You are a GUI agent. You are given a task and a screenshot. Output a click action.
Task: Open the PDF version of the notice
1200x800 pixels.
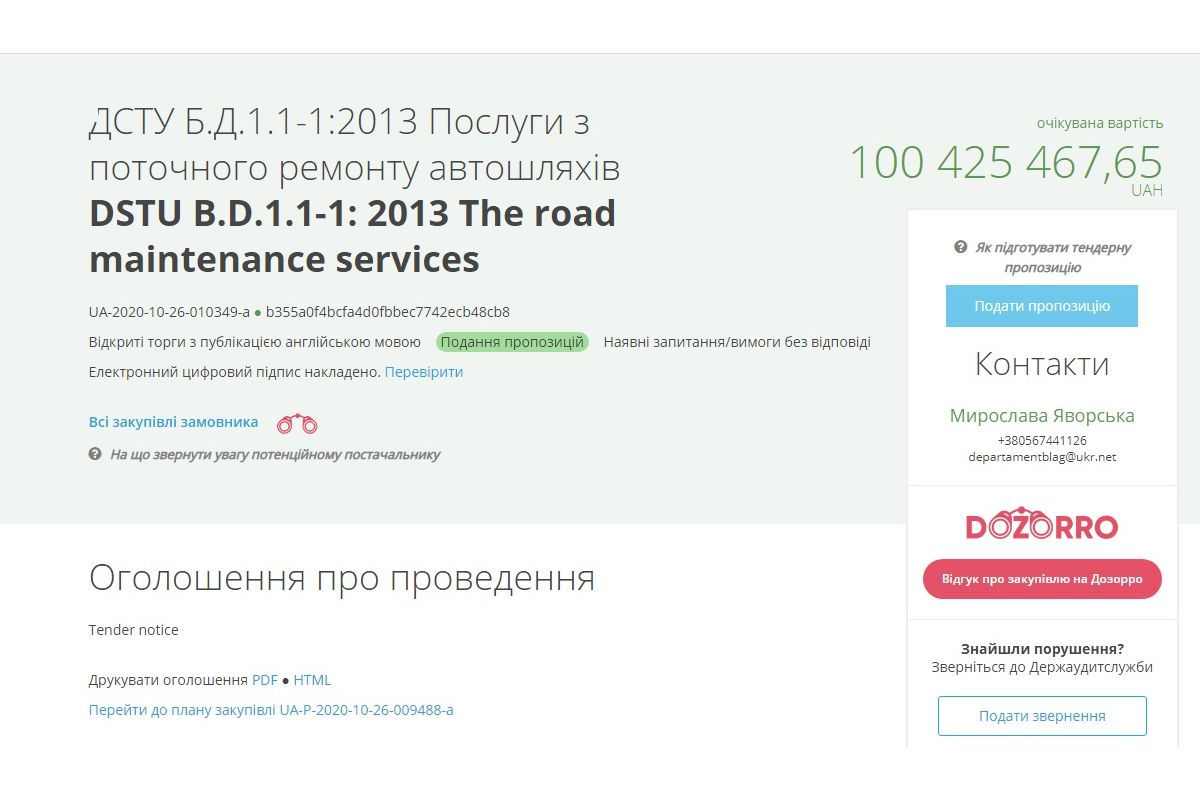coord(264,680)
